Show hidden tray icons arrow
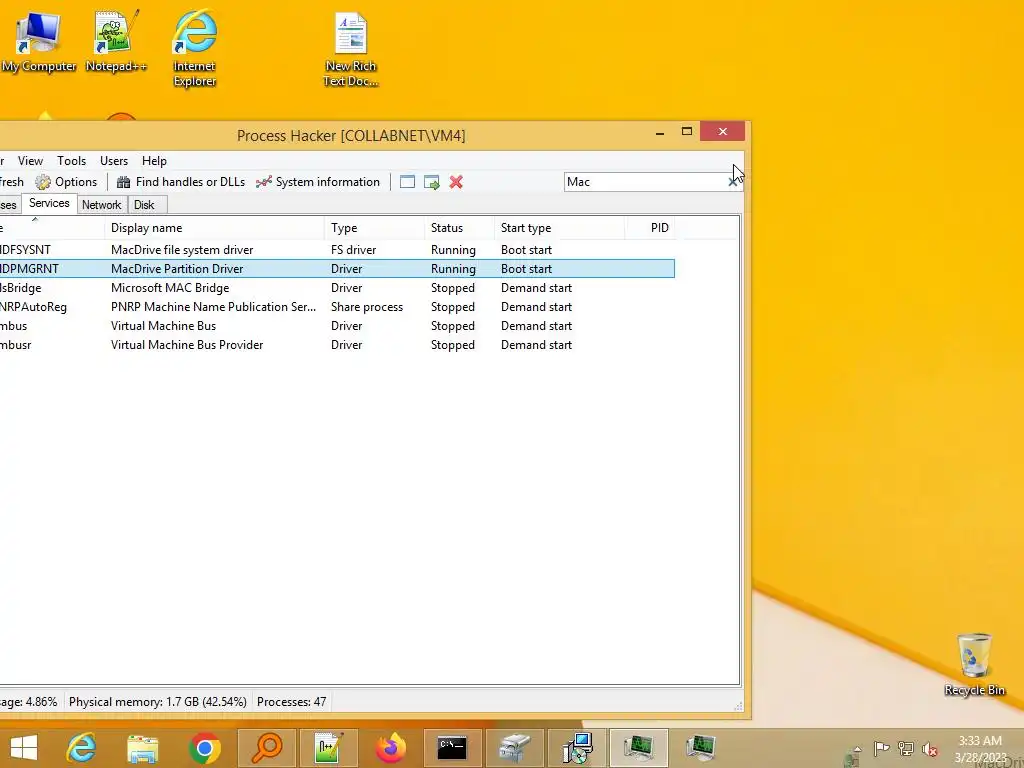 click(x=857, y=749)
